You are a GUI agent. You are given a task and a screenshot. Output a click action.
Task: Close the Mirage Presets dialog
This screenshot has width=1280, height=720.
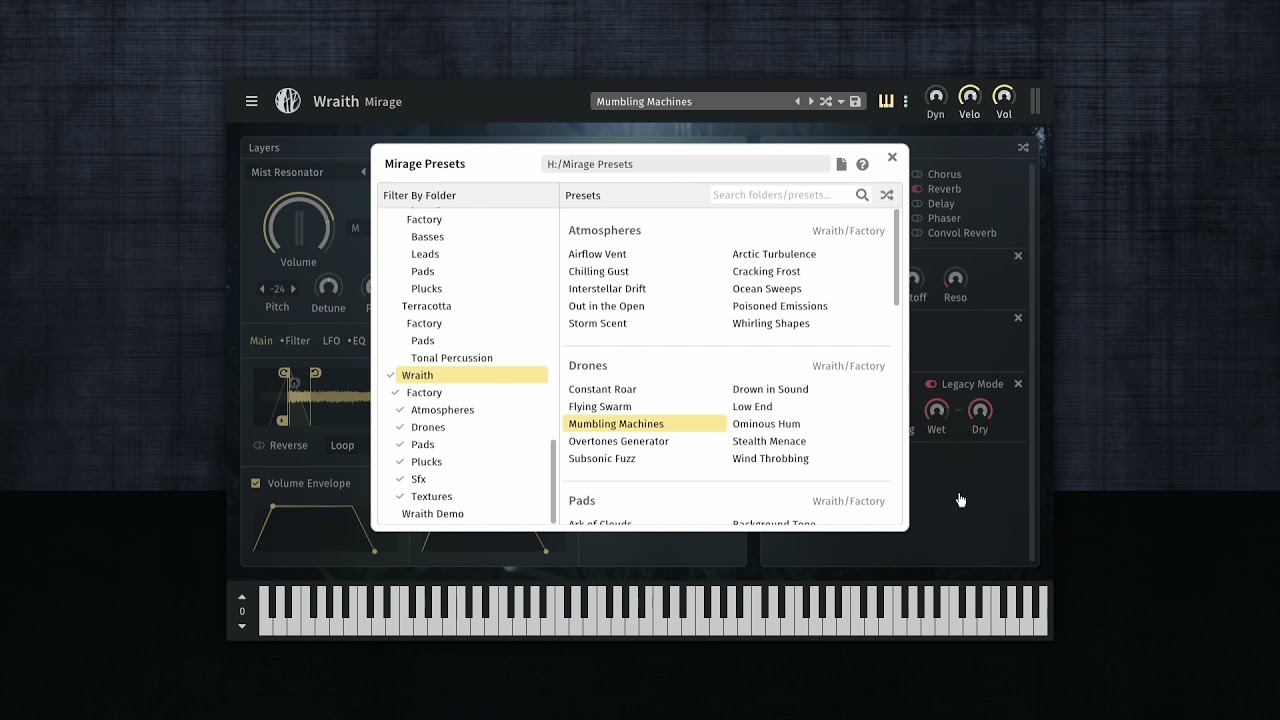coord(892,157)
